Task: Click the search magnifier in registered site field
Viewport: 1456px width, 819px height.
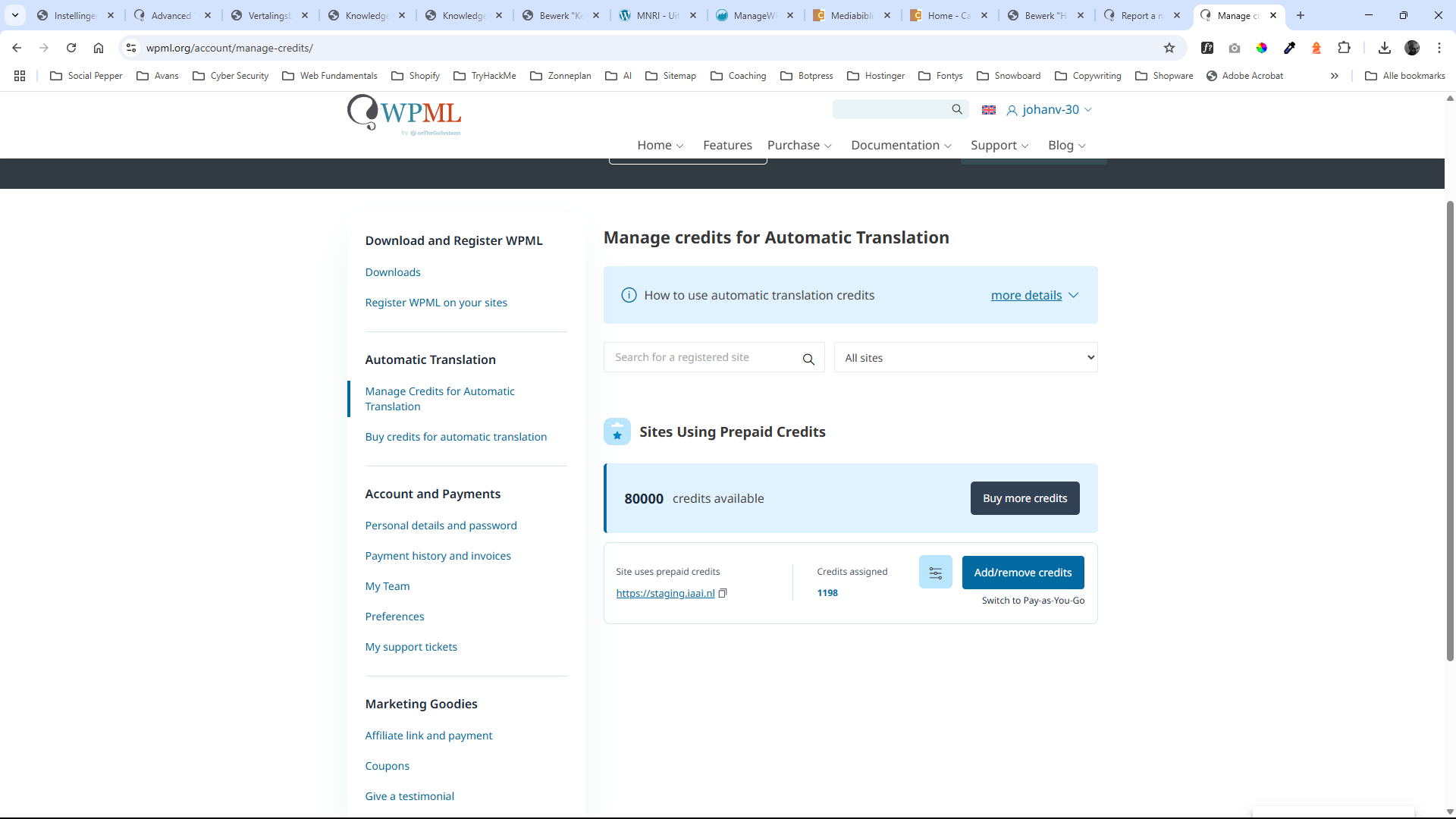Action: pyautogui.click(x=808, y=359)
